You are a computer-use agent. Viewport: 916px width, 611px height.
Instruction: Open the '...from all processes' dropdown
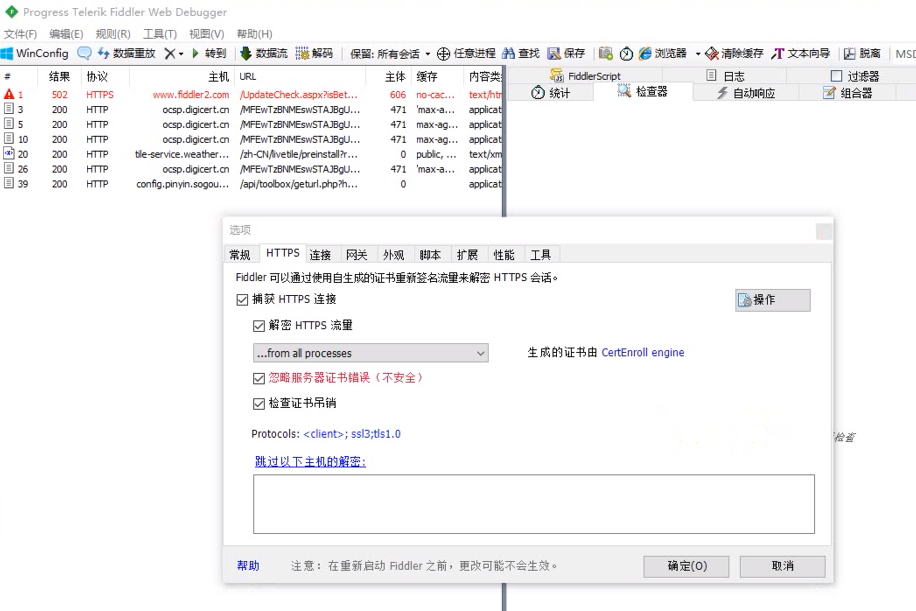pos(371,353)
